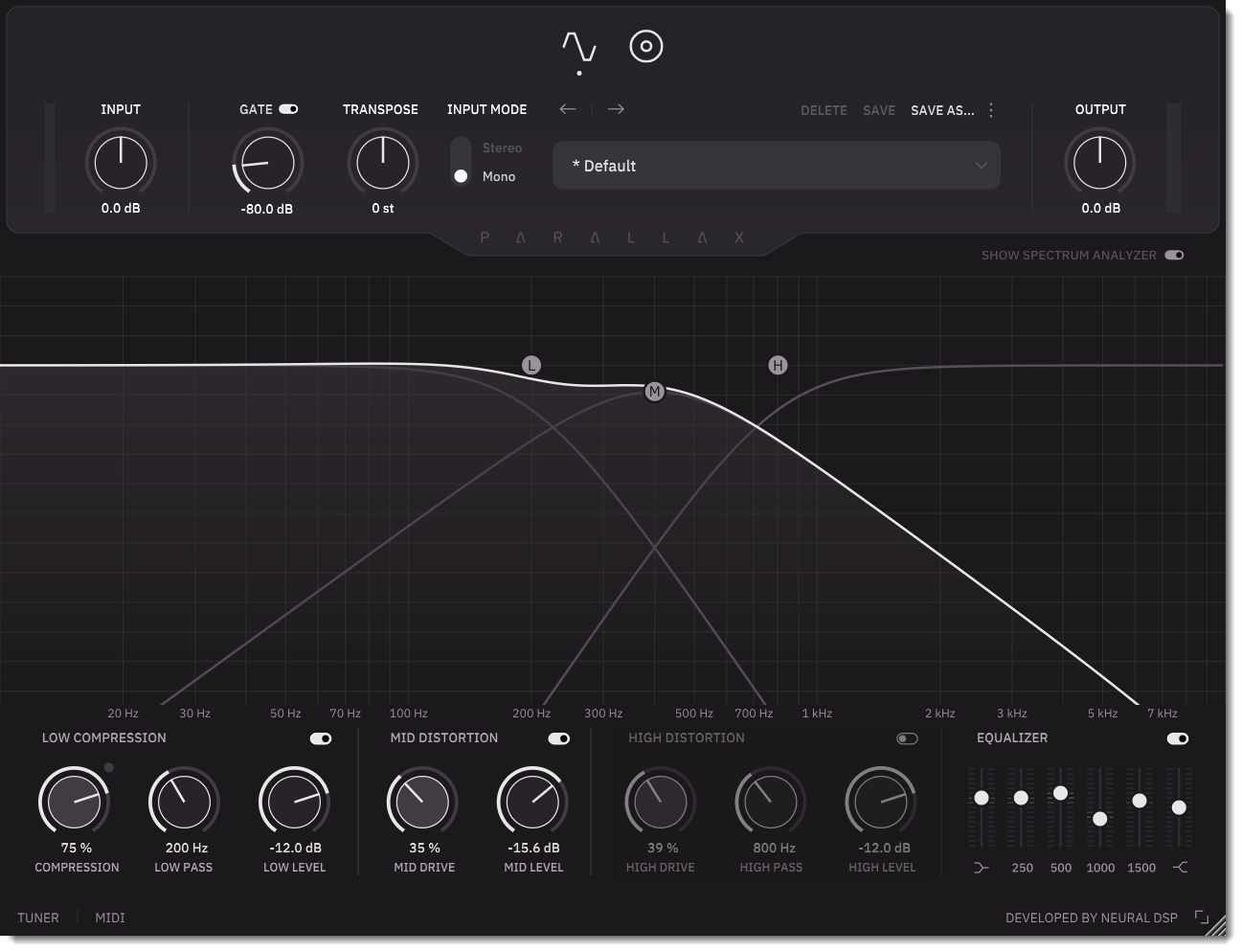Viewport: 1242px width, 952px height.
Task: Click the 0.0 dB output value
Action: 1100,208
